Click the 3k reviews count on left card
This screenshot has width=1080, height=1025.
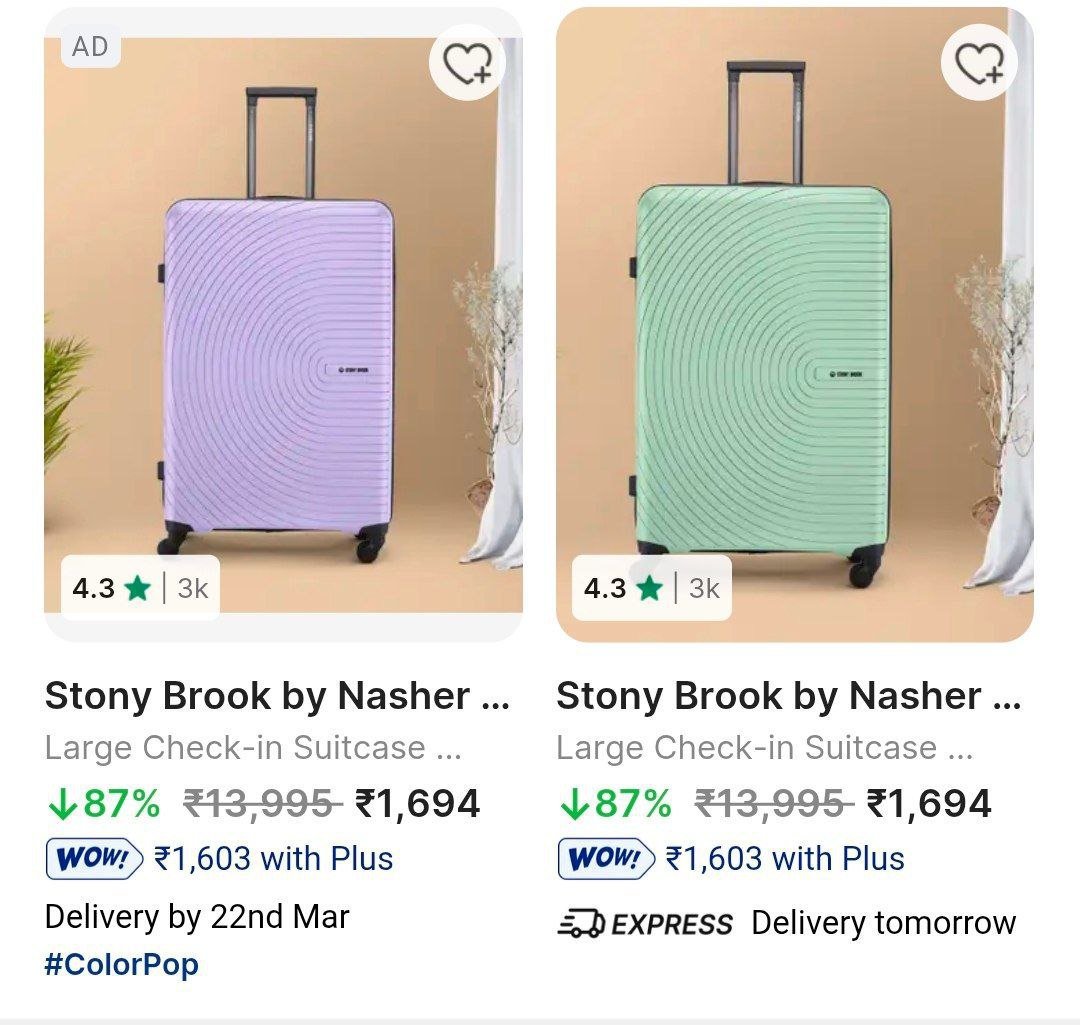pyautogui.click(x=191, y=588)
